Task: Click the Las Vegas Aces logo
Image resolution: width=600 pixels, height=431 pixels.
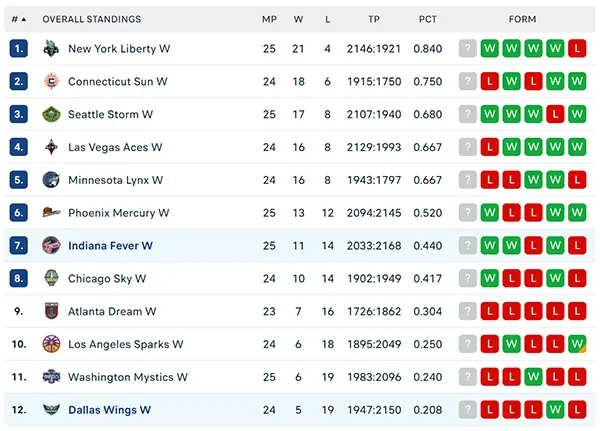Action: coord(51,147)
